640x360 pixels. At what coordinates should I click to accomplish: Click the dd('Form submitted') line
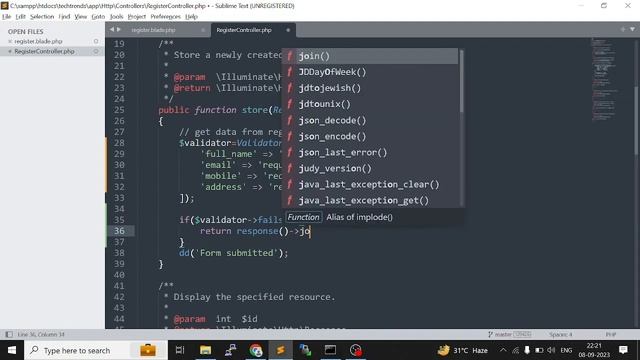[233, 253]
